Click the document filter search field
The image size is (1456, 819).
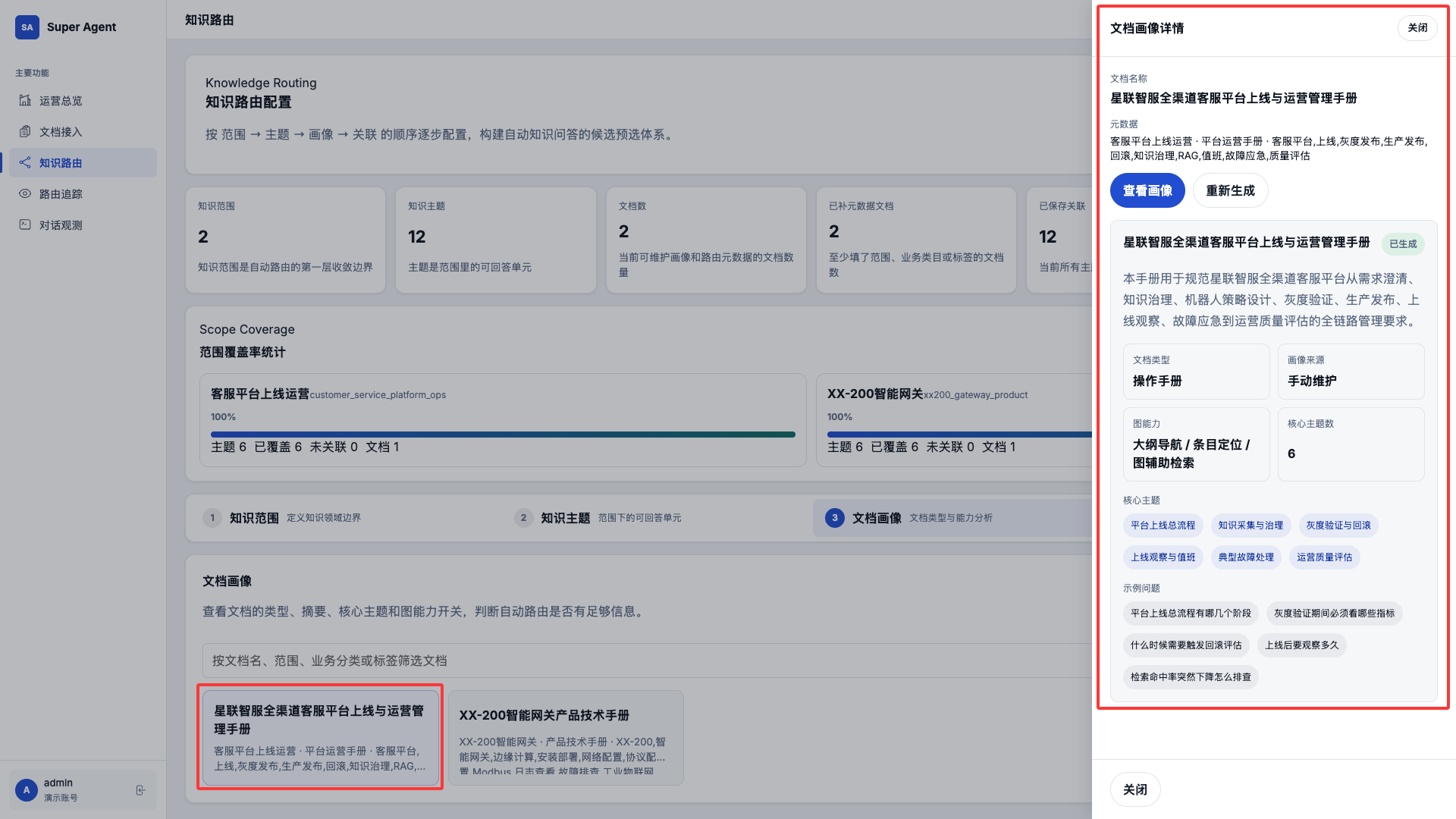pos(645,661)
